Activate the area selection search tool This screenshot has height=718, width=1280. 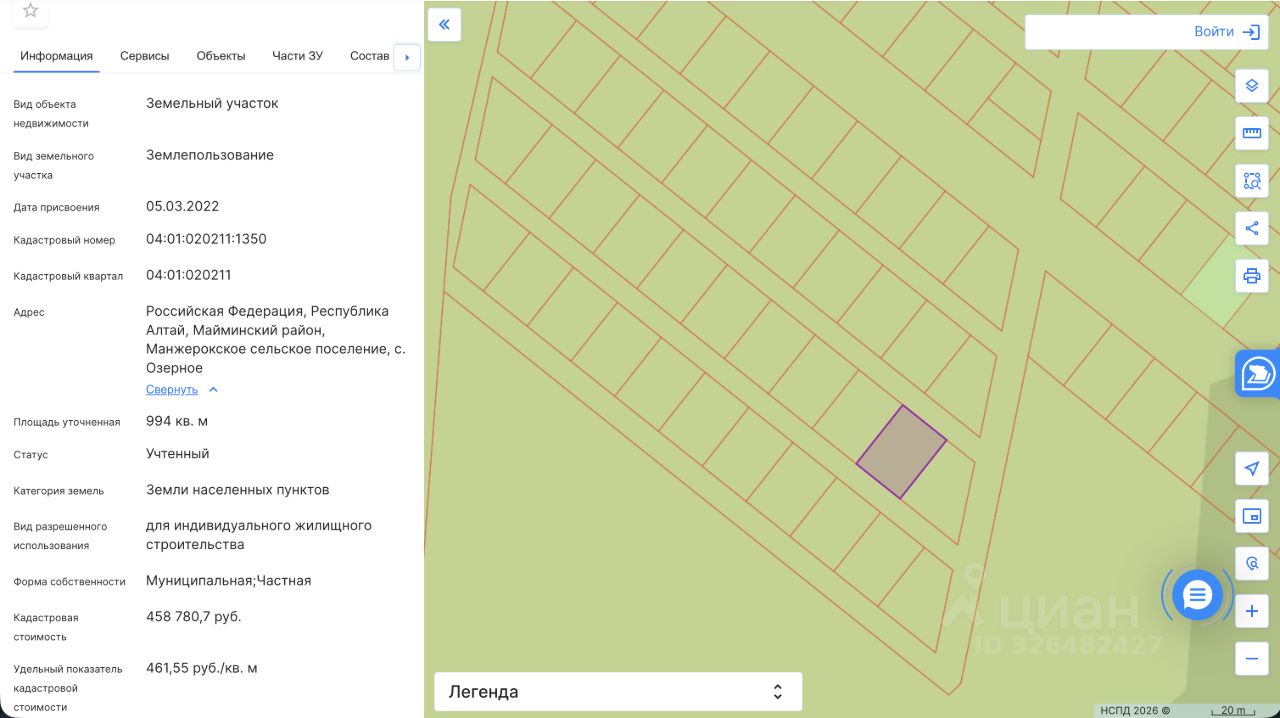1252,181
